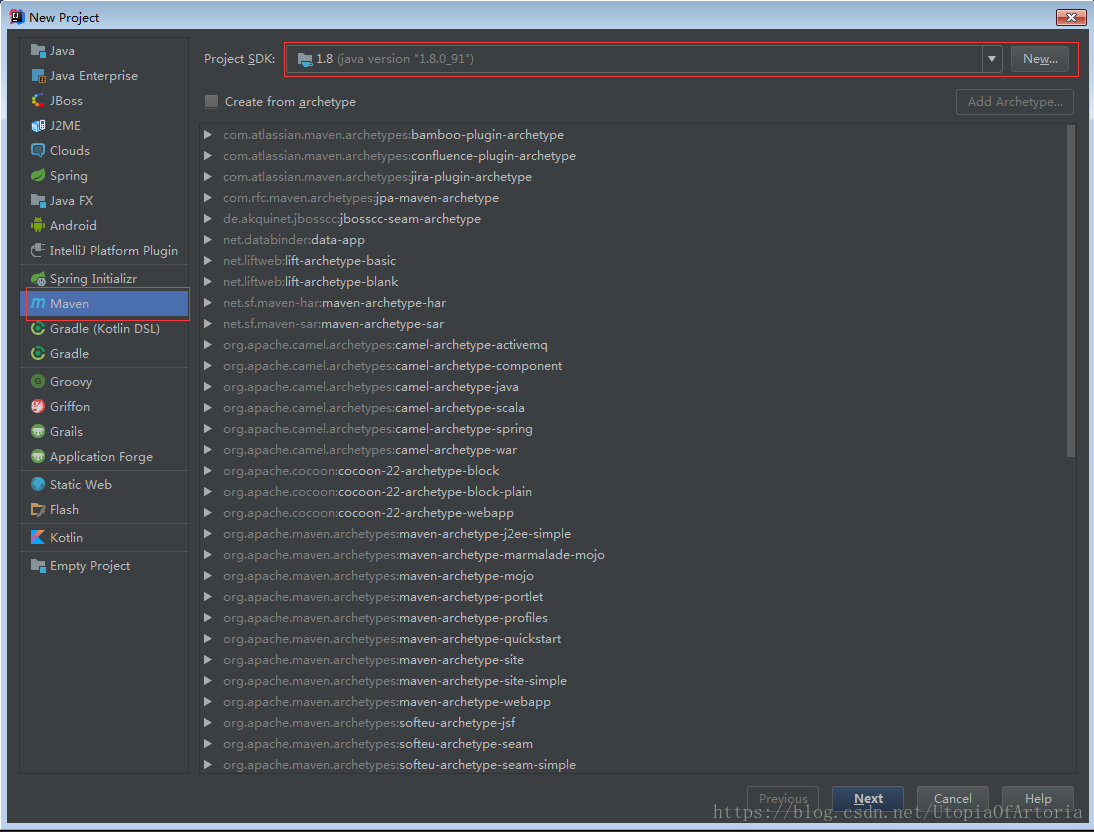This screenshot has width=1094, height=832.
Task: Click the Help button
Action: tap(1037, 798)
